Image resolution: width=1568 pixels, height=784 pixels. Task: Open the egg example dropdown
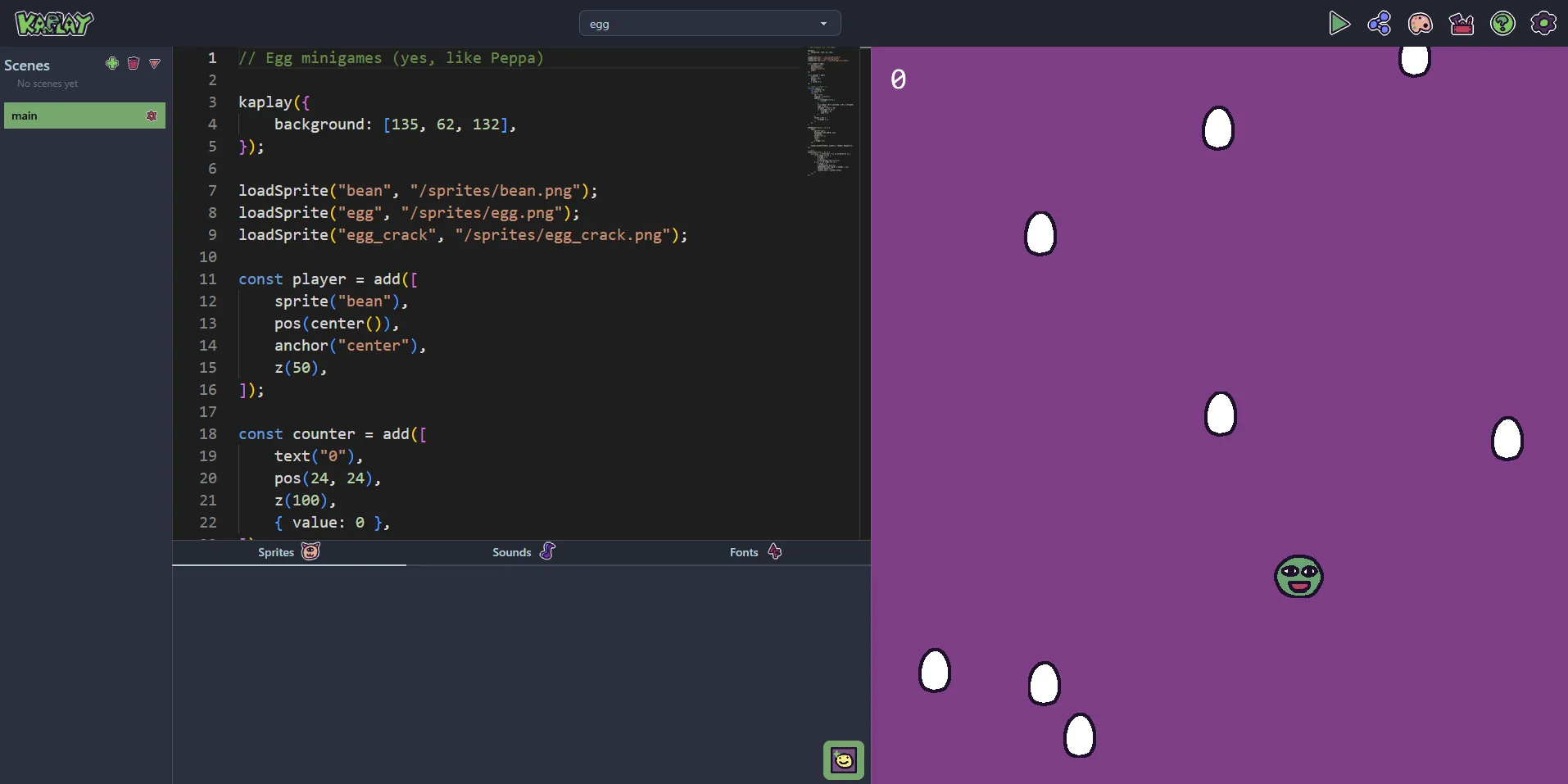click(709, 24)
